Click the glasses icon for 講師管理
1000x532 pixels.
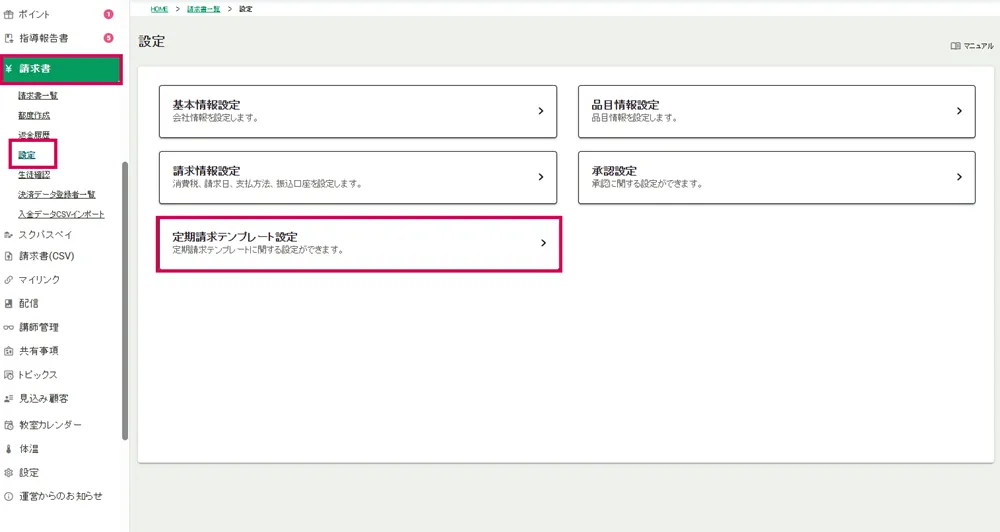point(9,327)
